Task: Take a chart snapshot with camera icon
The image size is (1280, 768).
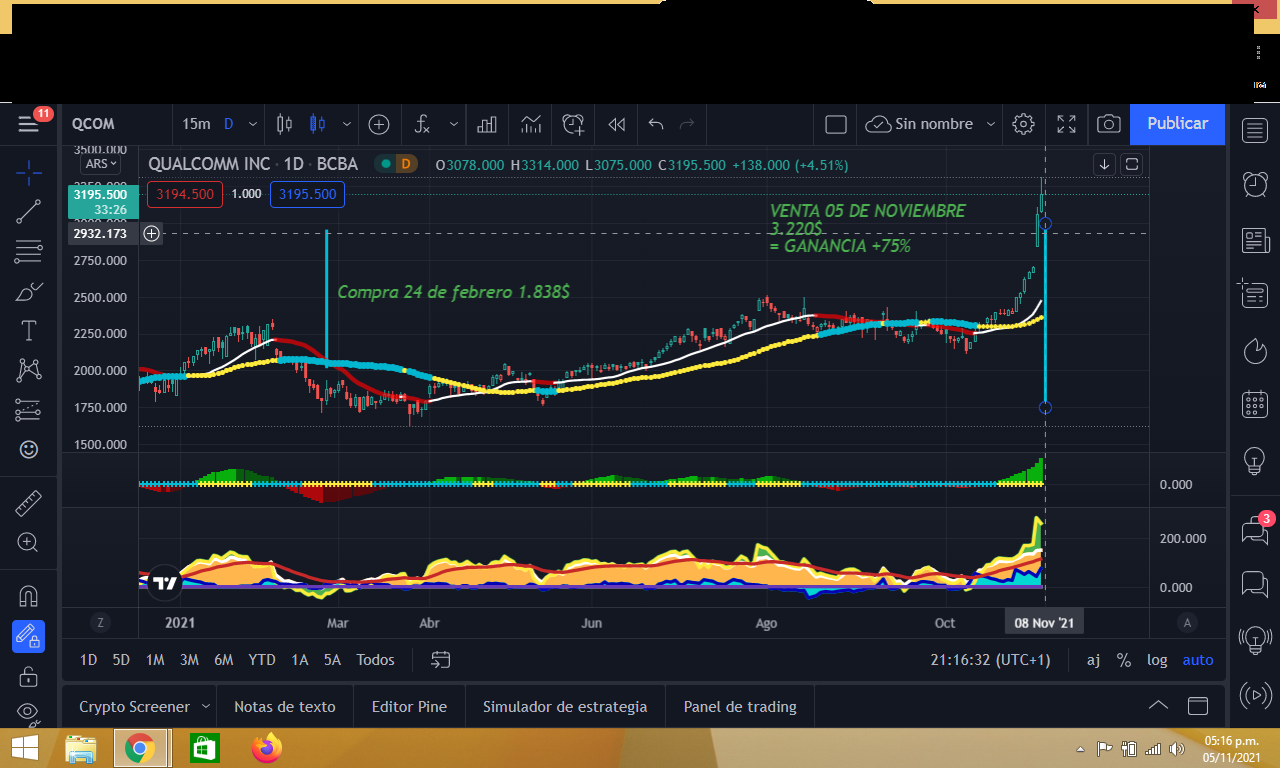Action: [x=1108, y=124]
